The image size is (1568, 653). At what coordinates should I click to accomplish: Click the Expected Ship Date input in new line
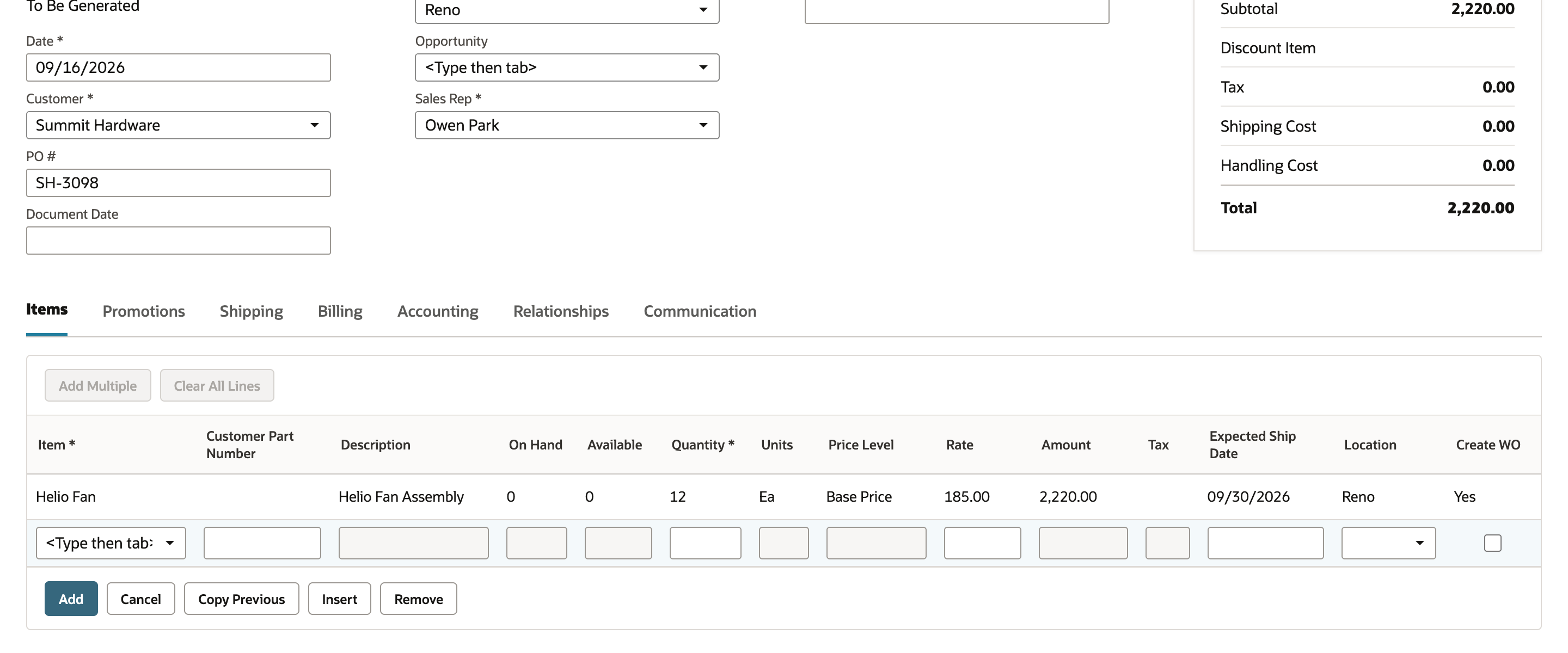1265,542
